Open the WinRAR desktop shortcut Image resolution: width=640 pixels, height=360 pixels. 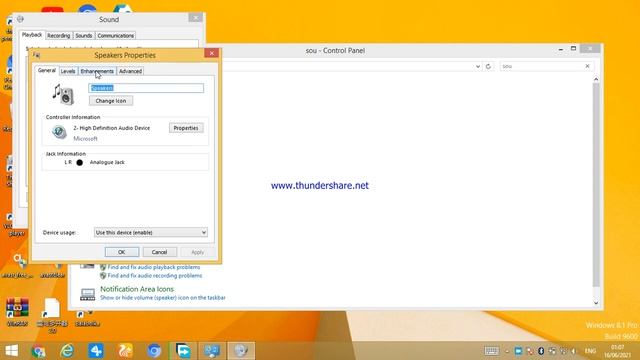17,312
